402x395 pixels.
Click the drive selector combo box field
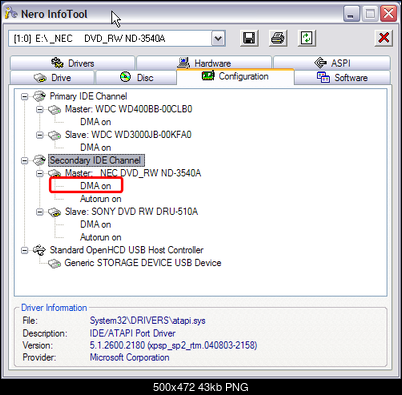point(117,39)
